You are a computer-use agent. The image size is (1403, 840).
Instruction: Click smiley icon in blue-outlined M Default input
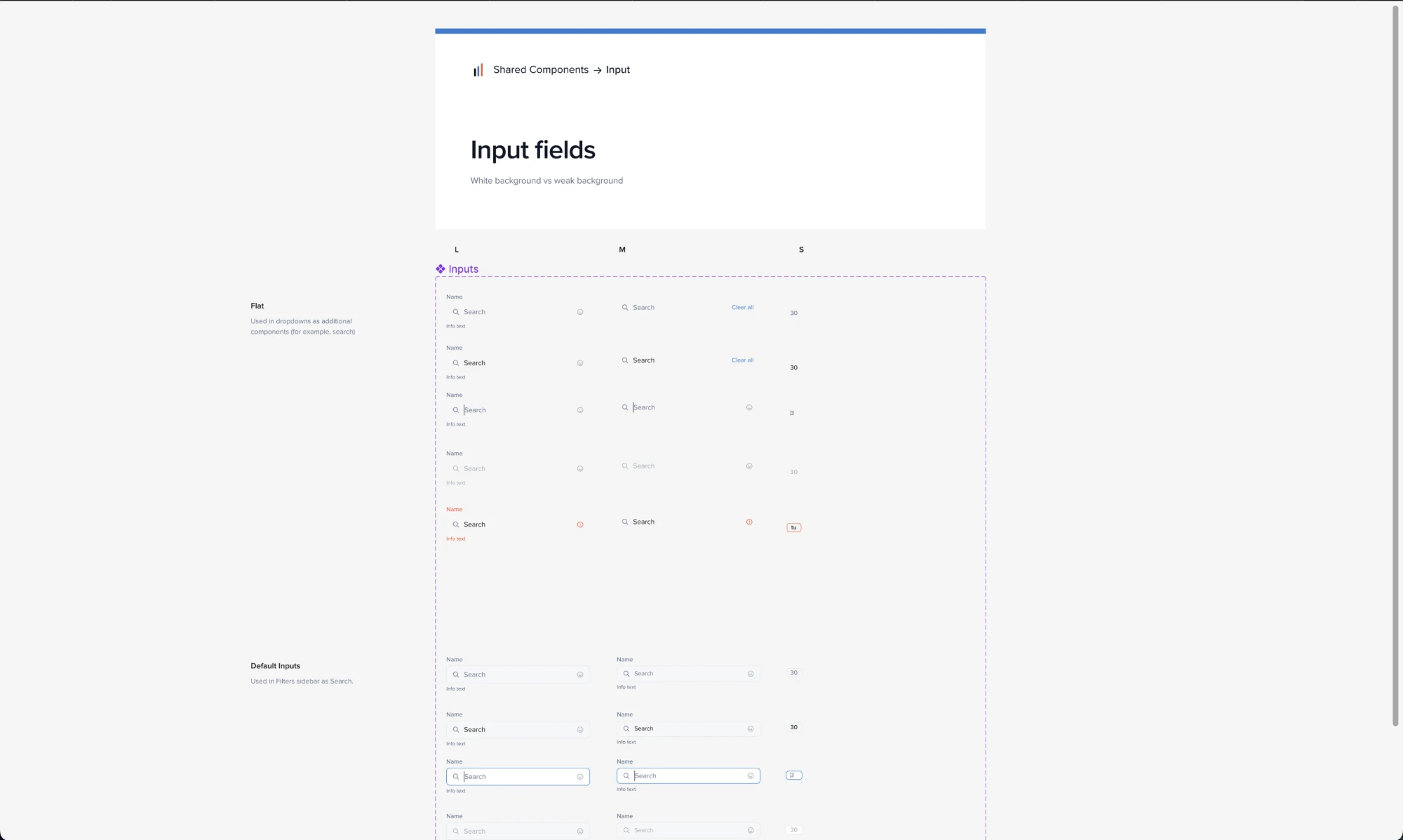point(751,775)
